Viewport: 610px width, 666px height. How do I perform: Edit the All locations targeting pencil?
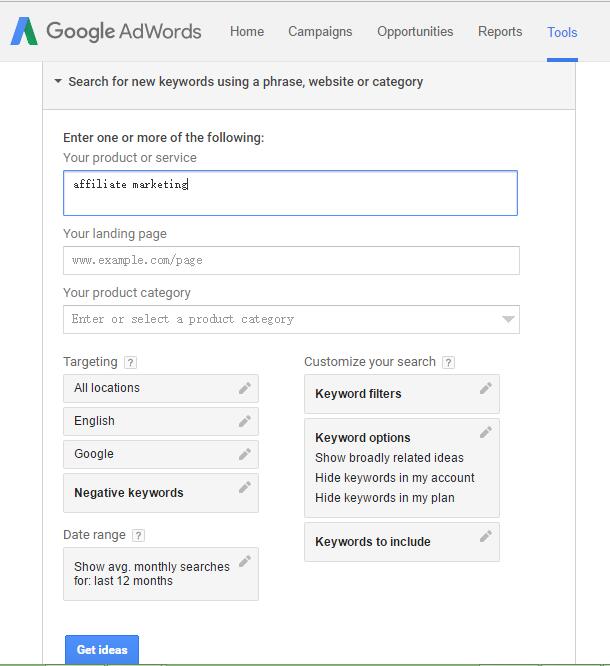[x=245, y=388]
